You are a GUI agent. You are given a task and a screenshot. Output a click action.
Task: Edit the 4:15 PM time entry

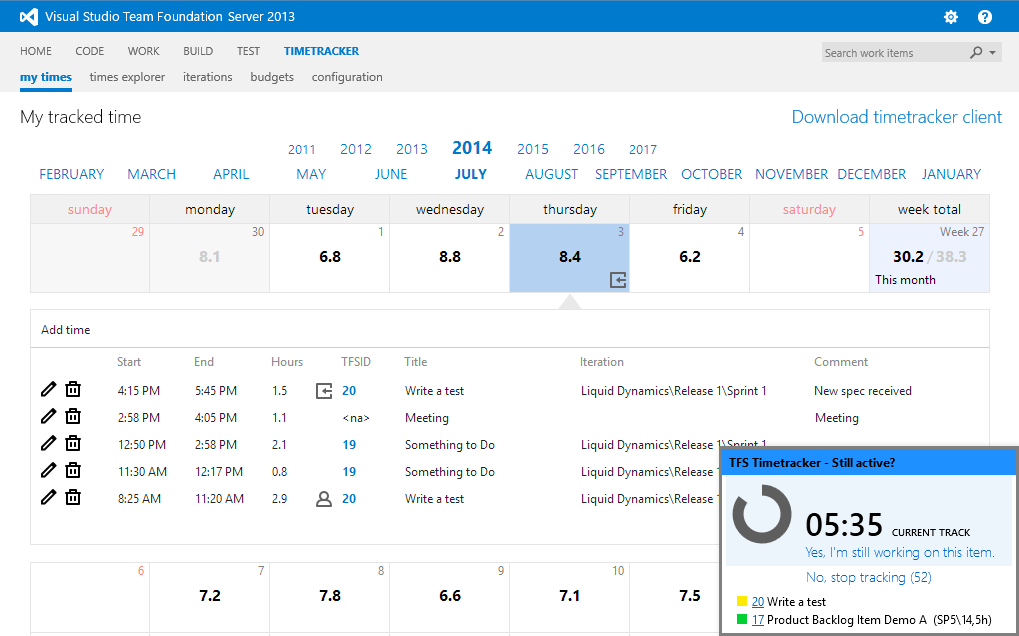(x=48, y=390)
